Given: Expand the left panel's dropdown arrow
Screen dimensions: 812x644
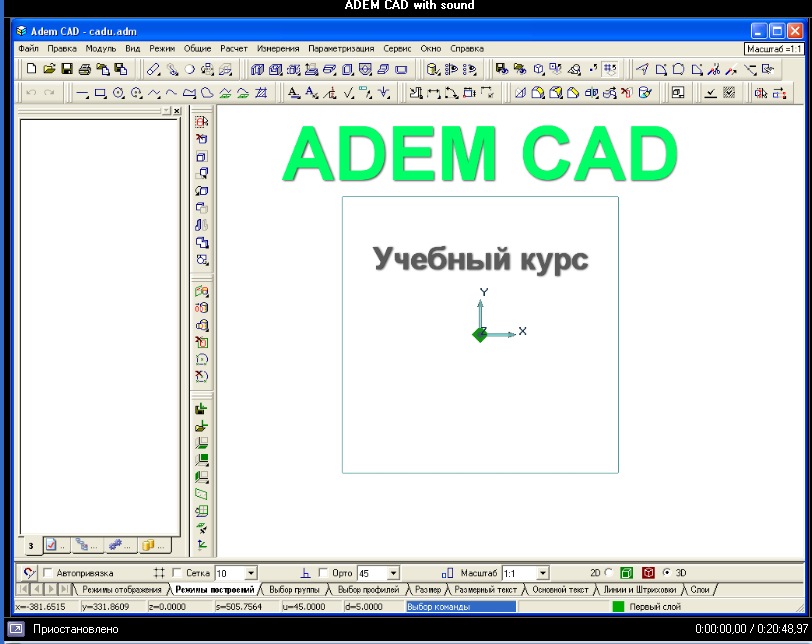Looking at the screenshot, I should (x=166, y=111).
